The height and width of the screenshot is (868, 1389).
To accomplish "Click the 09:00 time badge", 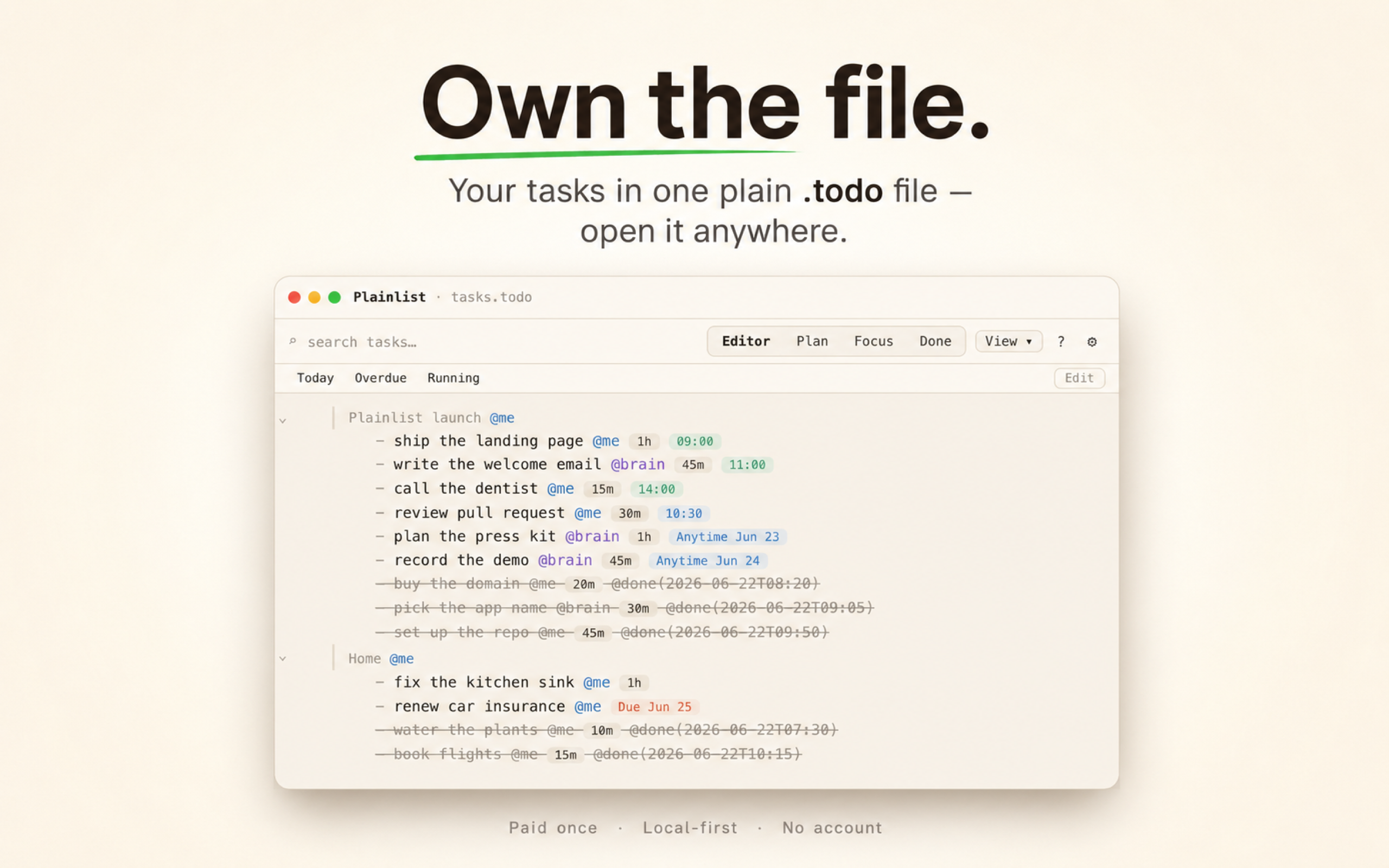I will tap(694, 441).
